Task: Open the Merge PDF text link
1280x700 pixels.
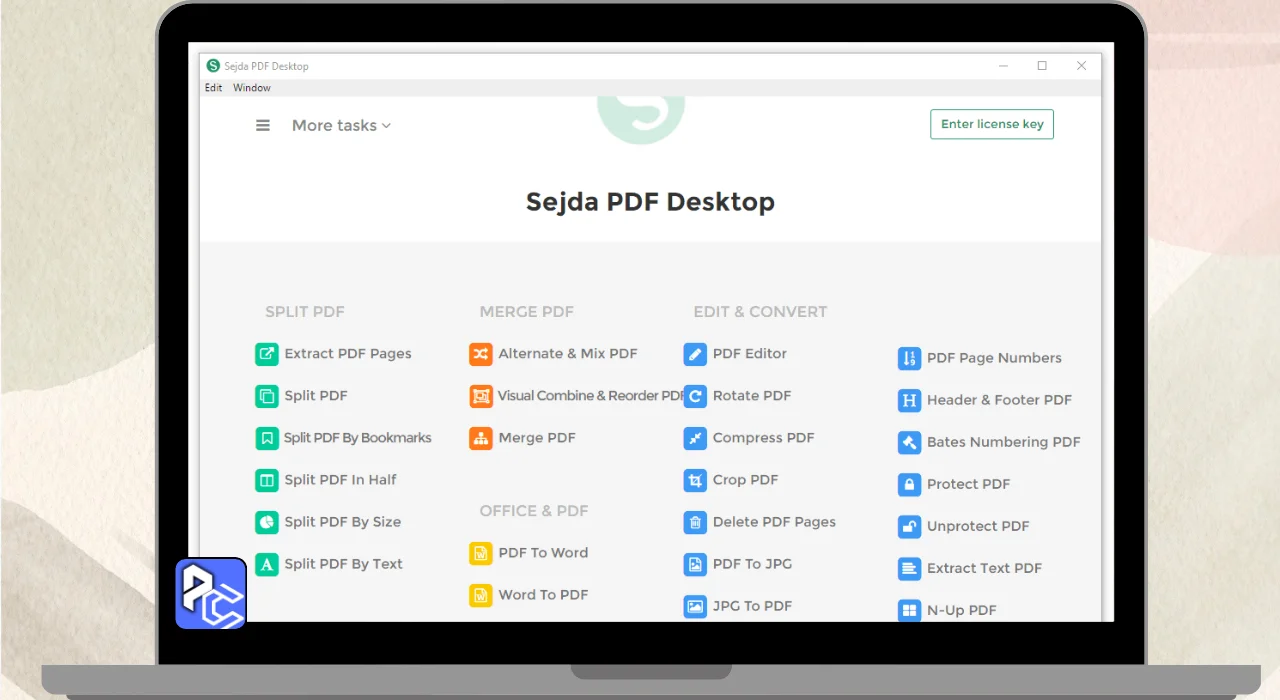Action: pyautogui.click(x=537, y=438)
